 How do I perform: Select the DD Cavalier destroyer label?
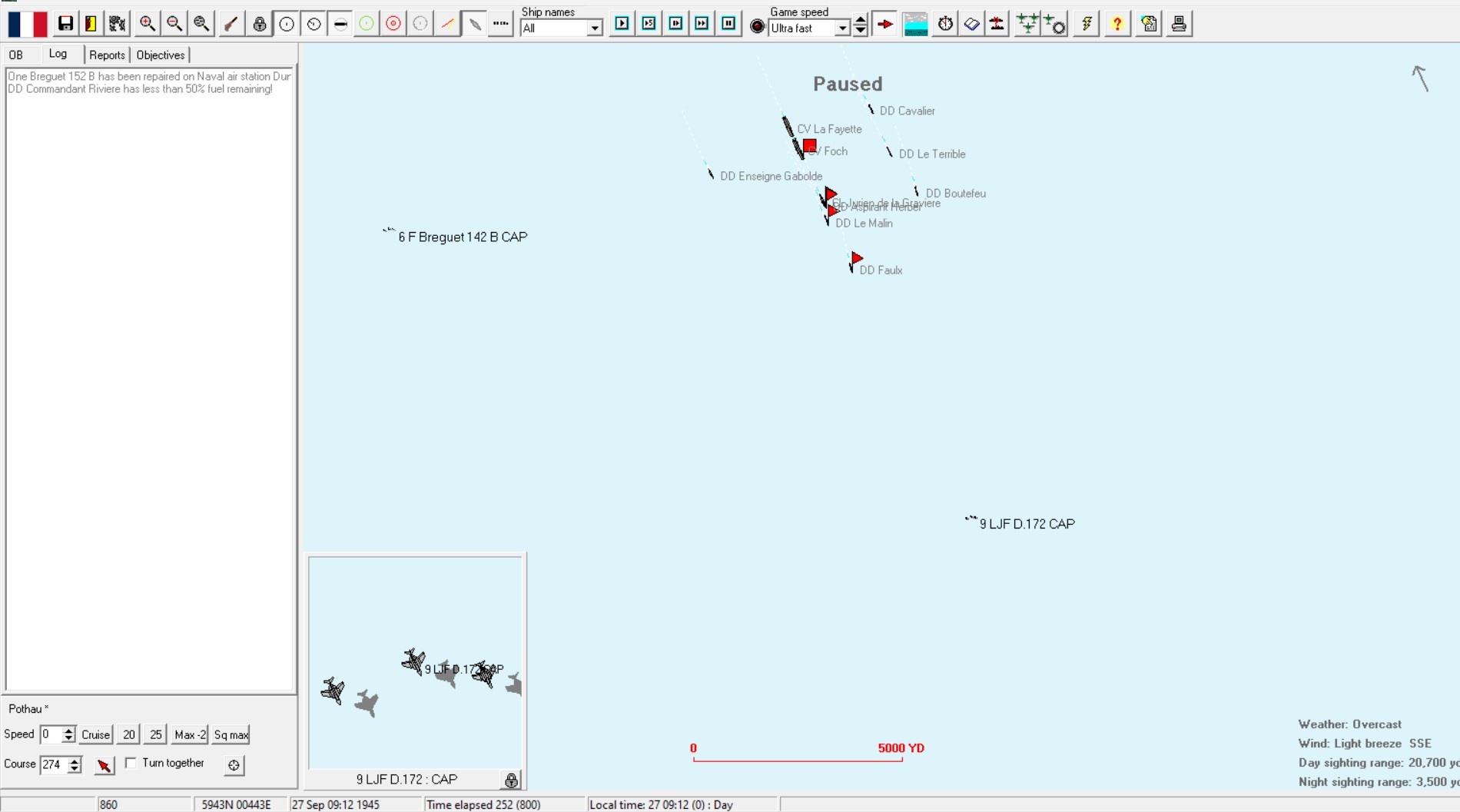(907, 111)
